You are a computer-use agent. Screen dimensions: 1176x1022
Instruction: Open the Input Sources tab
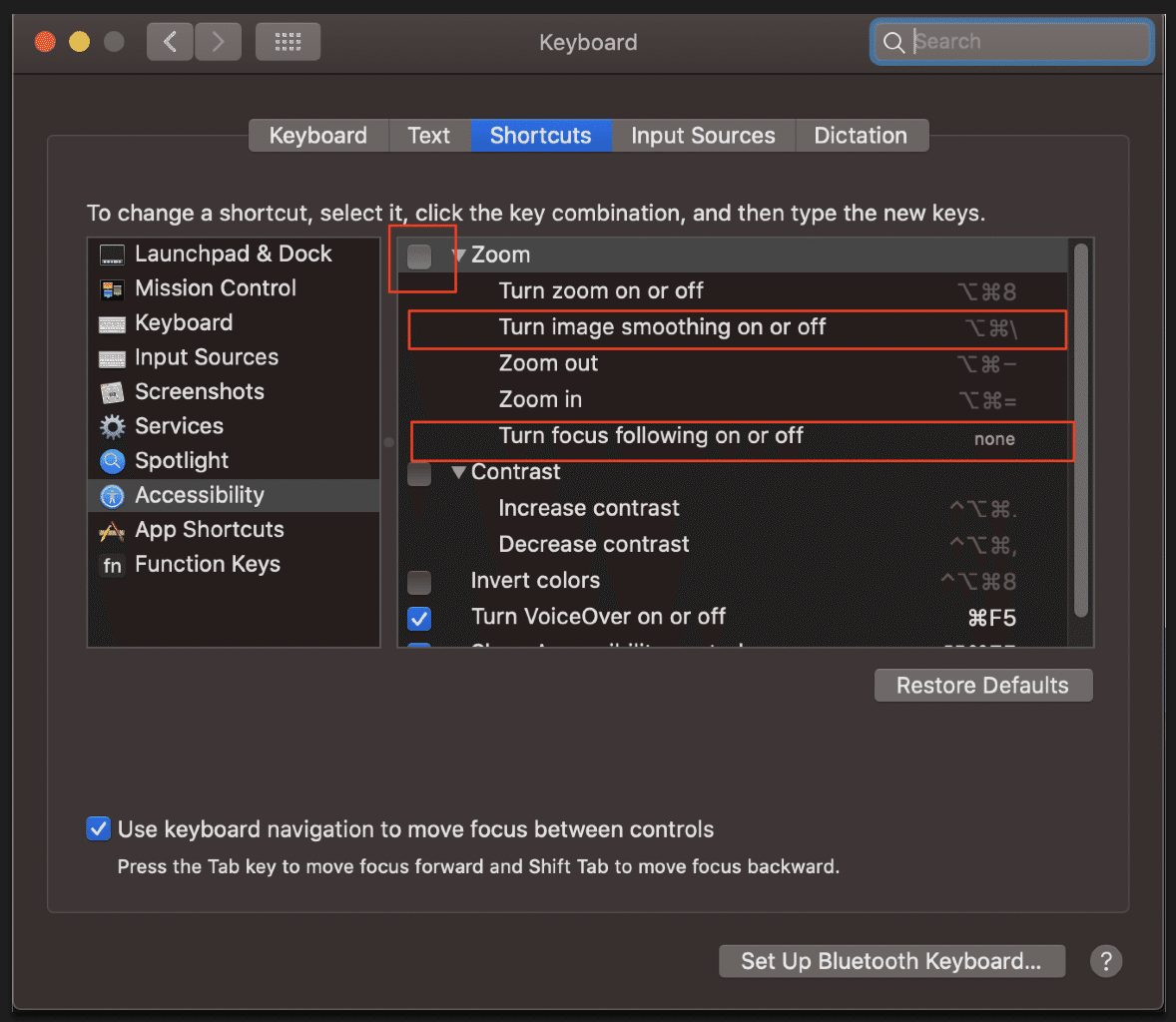tap(703, 135)
